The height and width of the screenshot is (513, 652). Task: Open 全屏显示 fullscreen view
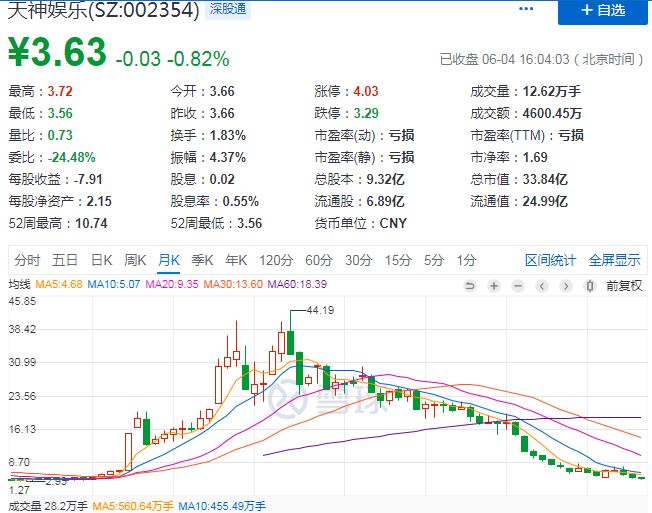[615, 260]
